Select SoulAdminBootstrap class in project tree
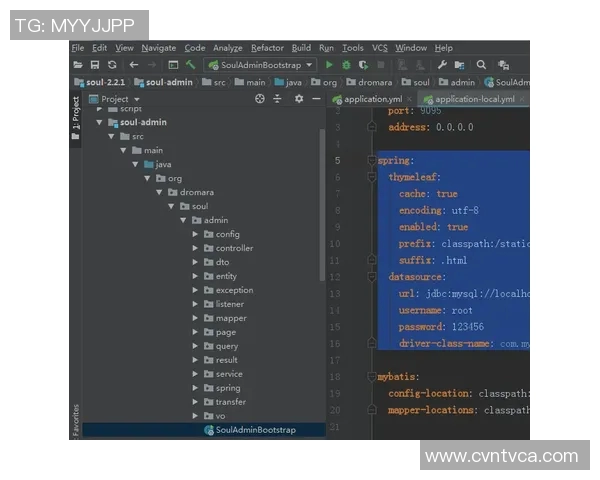 tap(255, 430)
